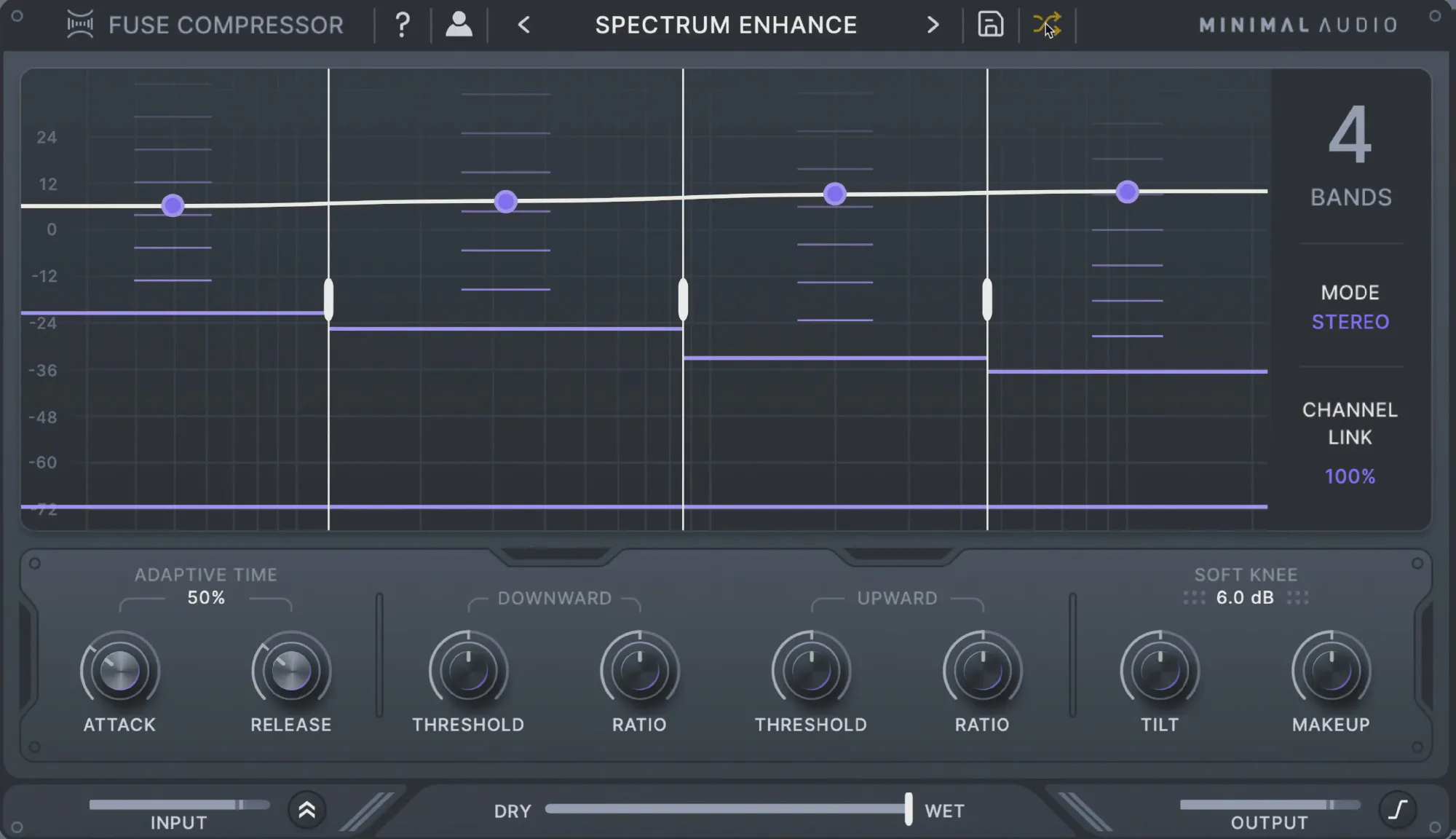The width and height of the screenshot is (1456, 839).
Task: Open the Spectrum Enhance preset name menu
Action: click(726, 25)
